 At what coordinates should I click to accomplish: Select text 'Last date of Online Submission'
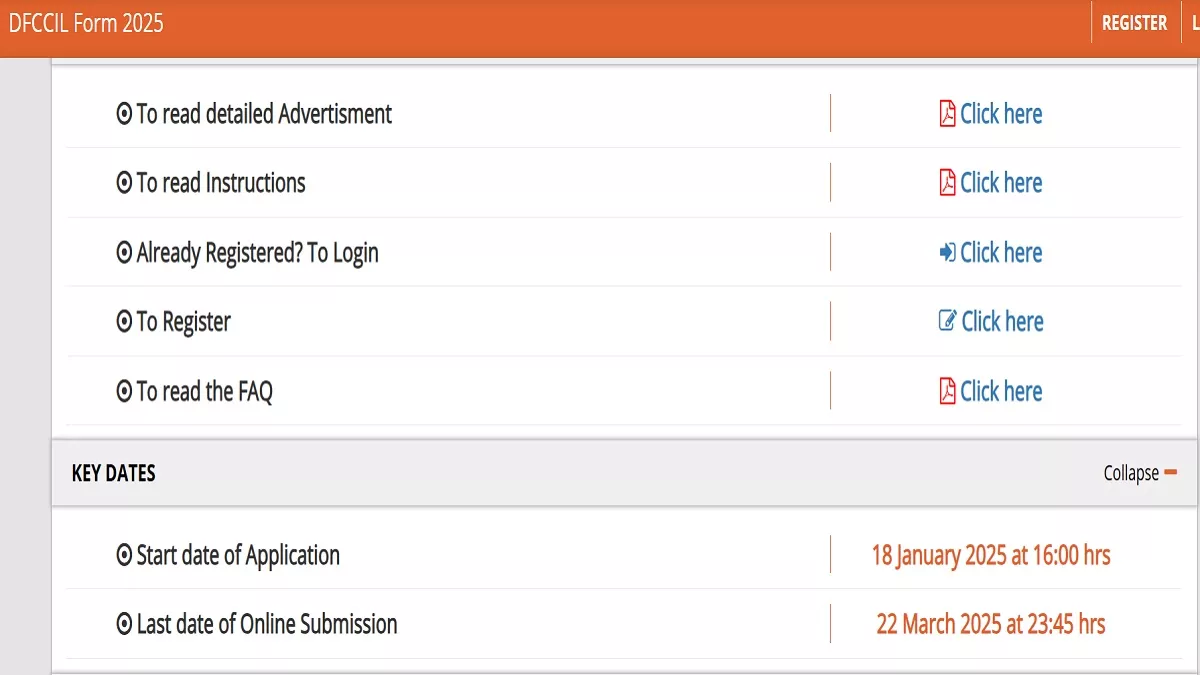(x=267, y=625)
